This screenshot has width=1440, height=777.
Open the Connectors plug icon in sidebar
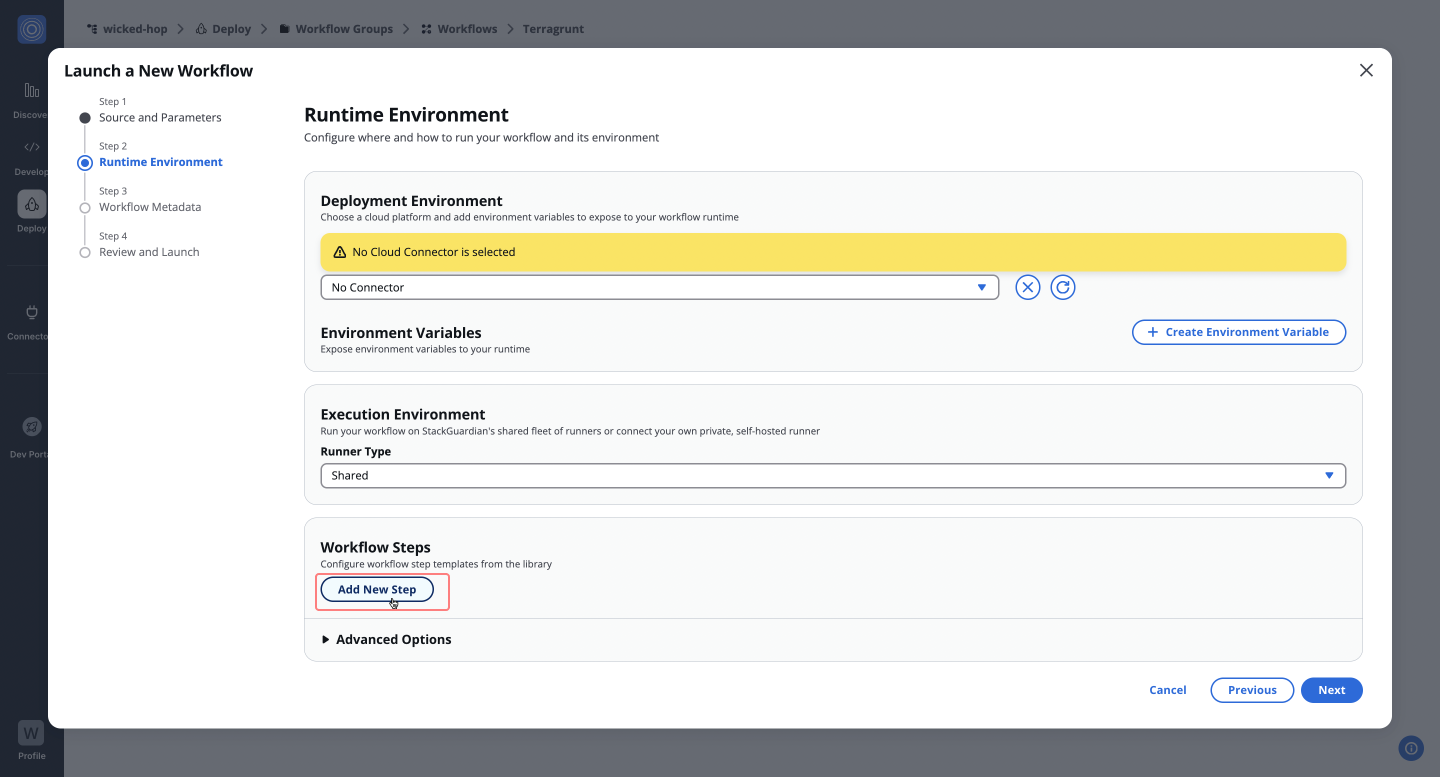(x=31, y=312)
